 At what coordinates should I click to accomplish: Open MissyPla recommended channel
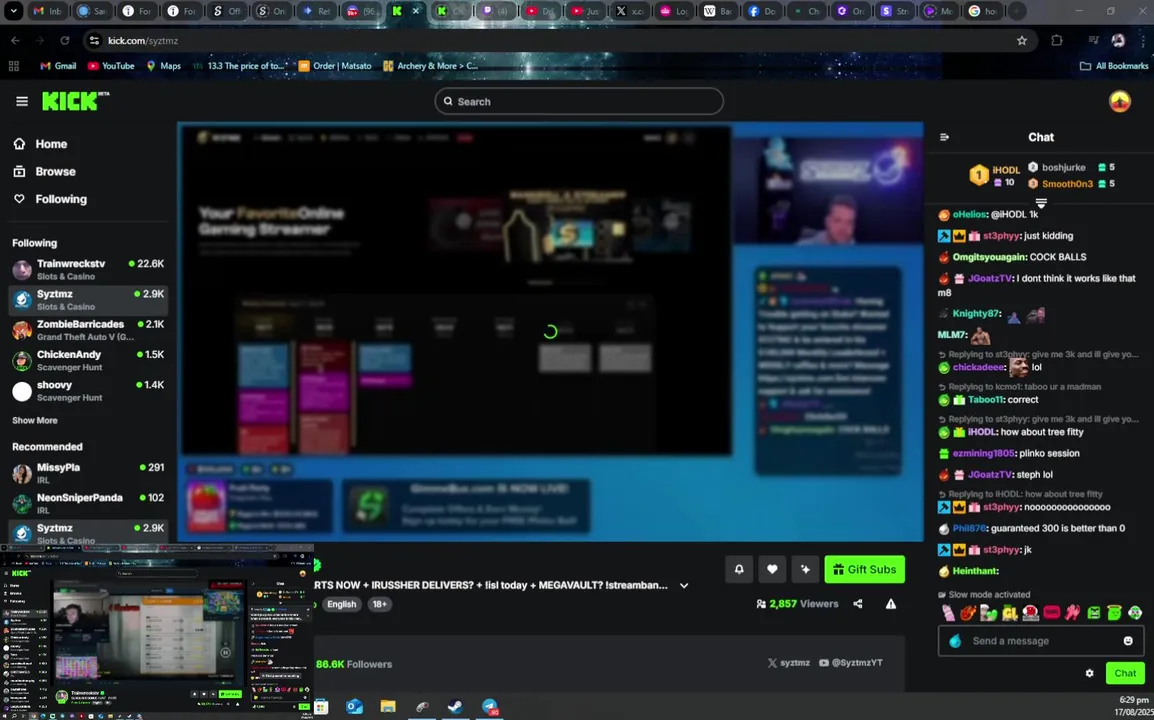[88, 473]
